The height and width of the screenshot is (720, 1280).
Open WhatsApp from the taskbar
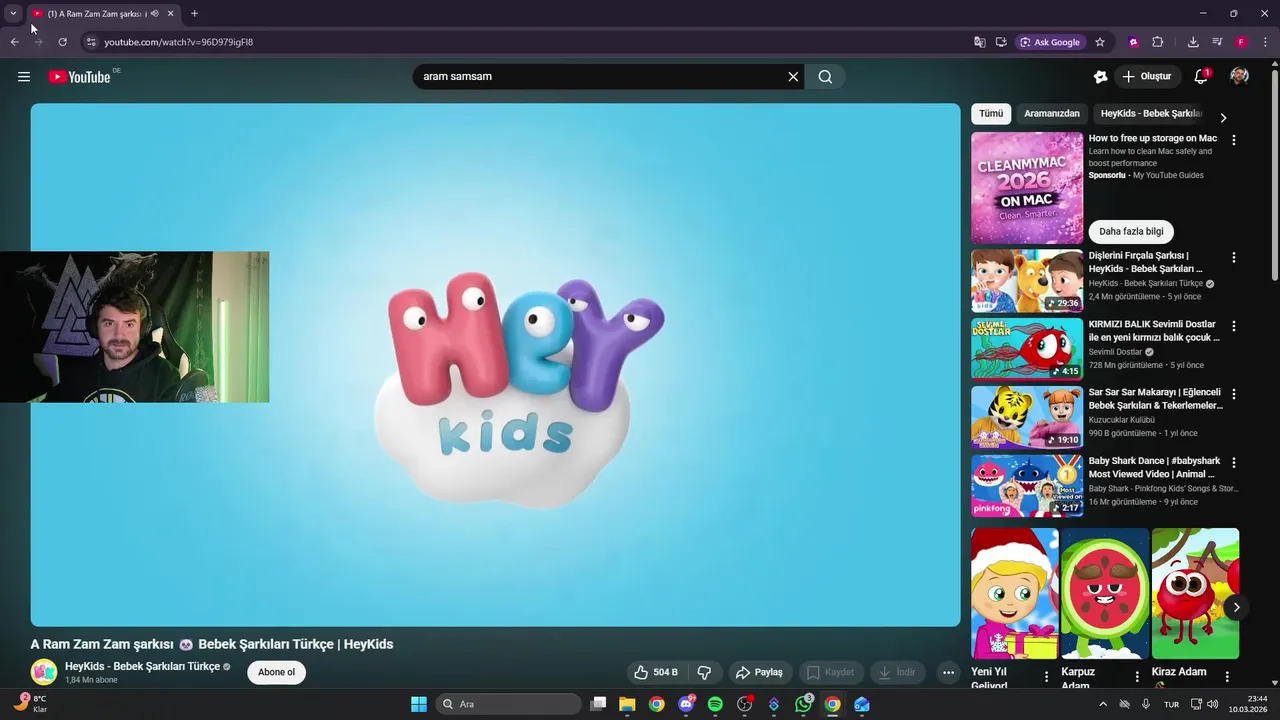click(x=803, y=704)
